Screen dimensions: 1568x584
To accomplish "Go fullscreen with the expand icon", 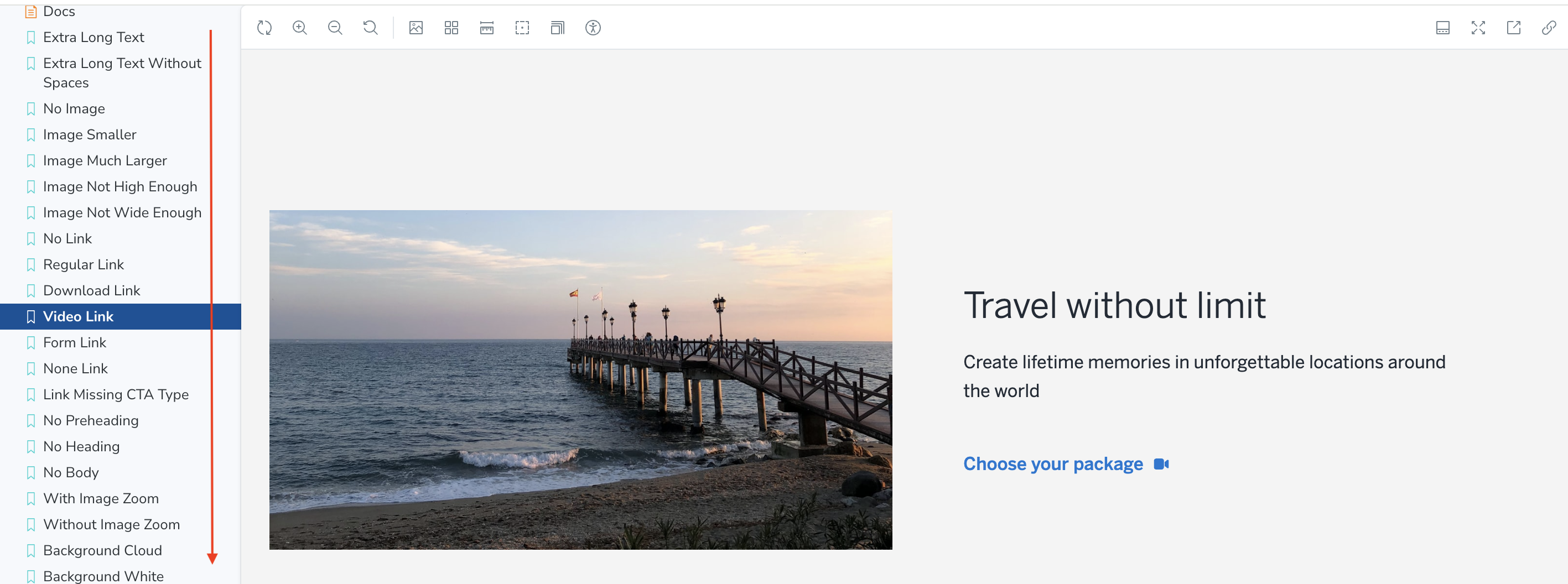I will [x=1478, y=28].
